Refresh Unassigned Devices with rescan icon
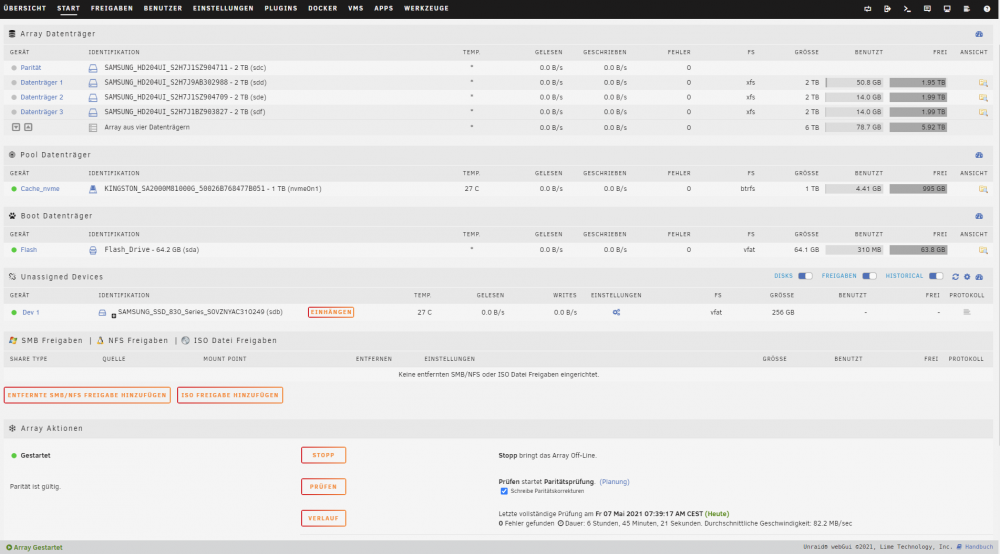The image size is (1000, 554). point(955,277)
